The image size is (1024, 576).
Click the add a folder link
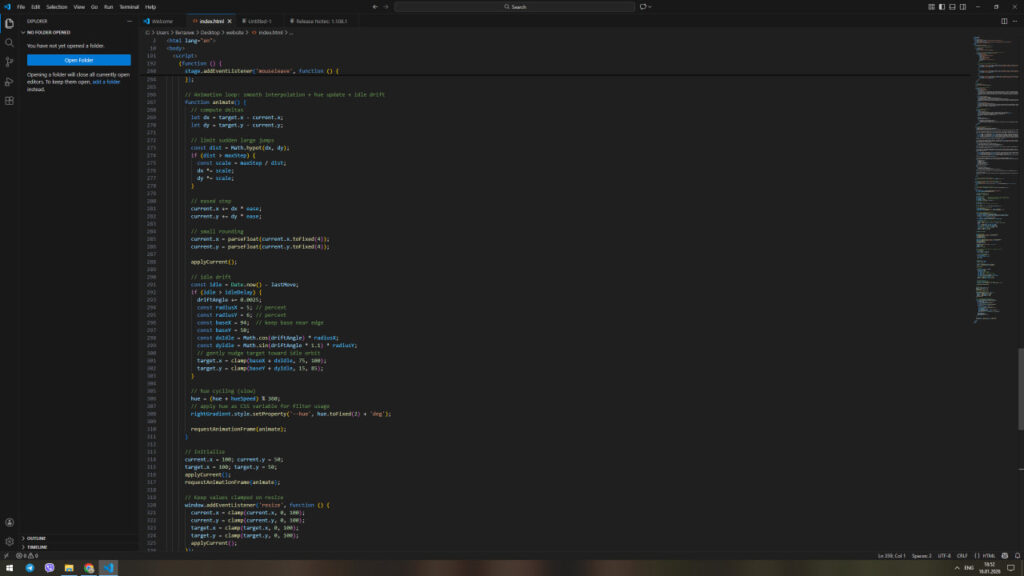point(106,82)
